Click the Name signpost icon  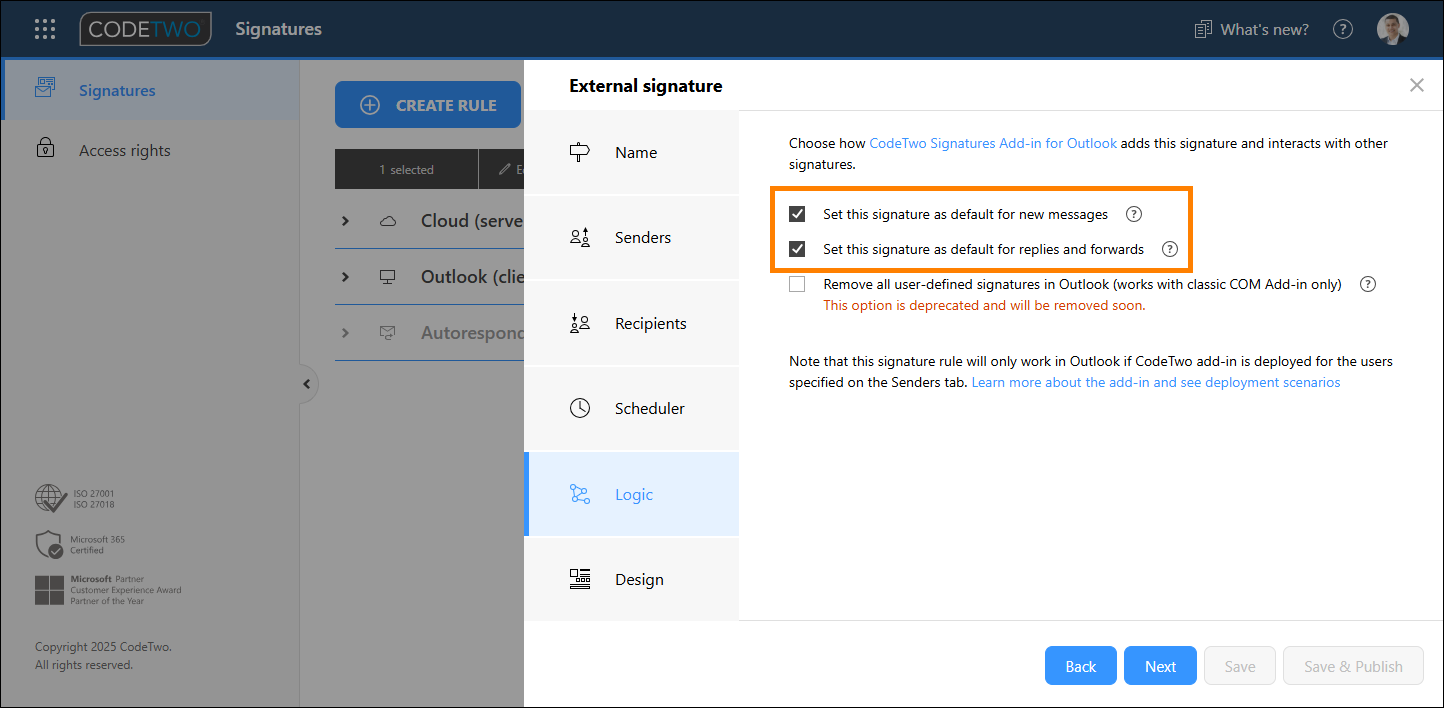pyautogui.click(x=580, y=152)
